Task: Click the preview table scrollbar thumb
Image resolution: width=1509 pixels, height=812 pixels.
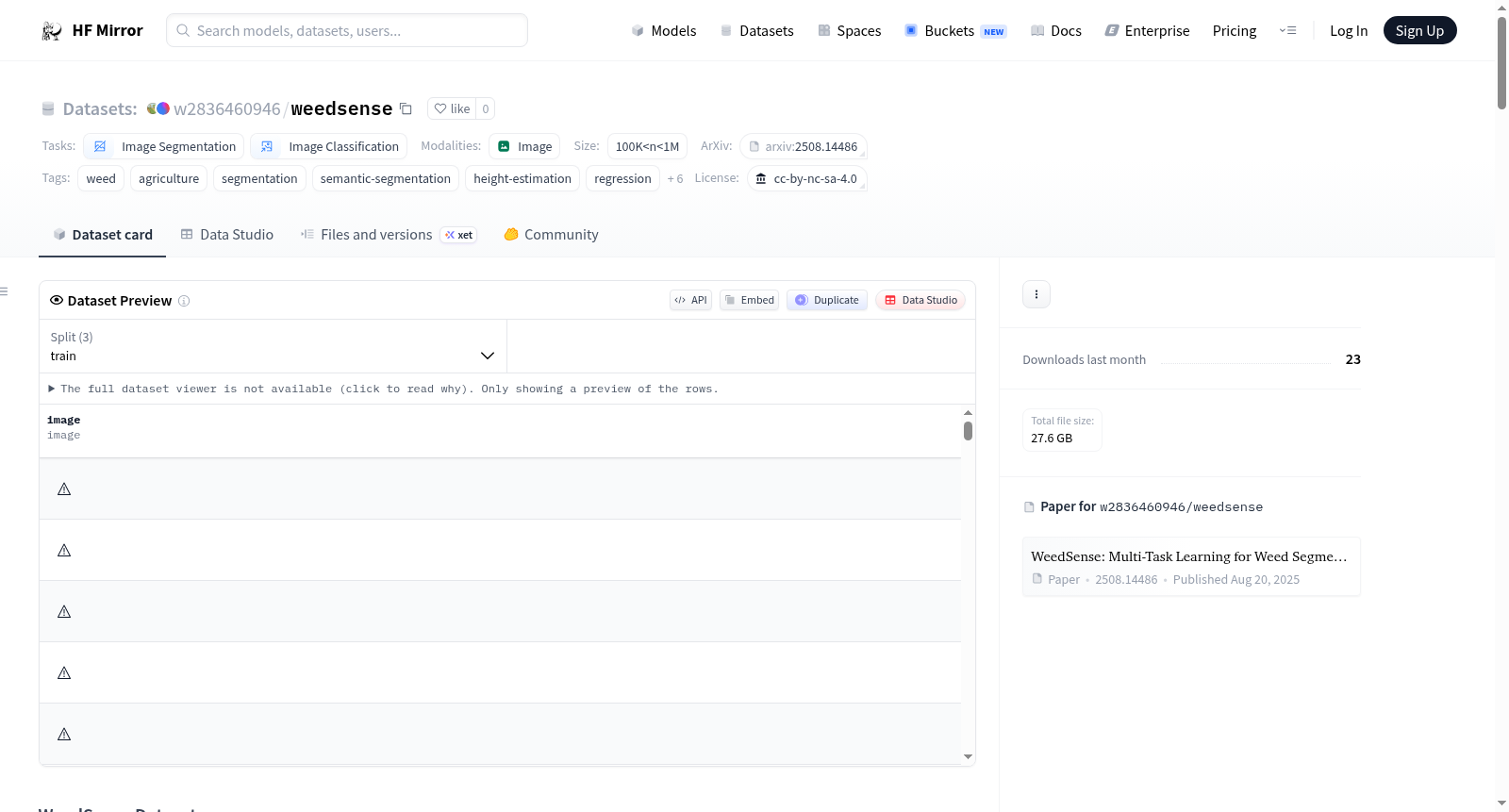Action: pos(968,431)
